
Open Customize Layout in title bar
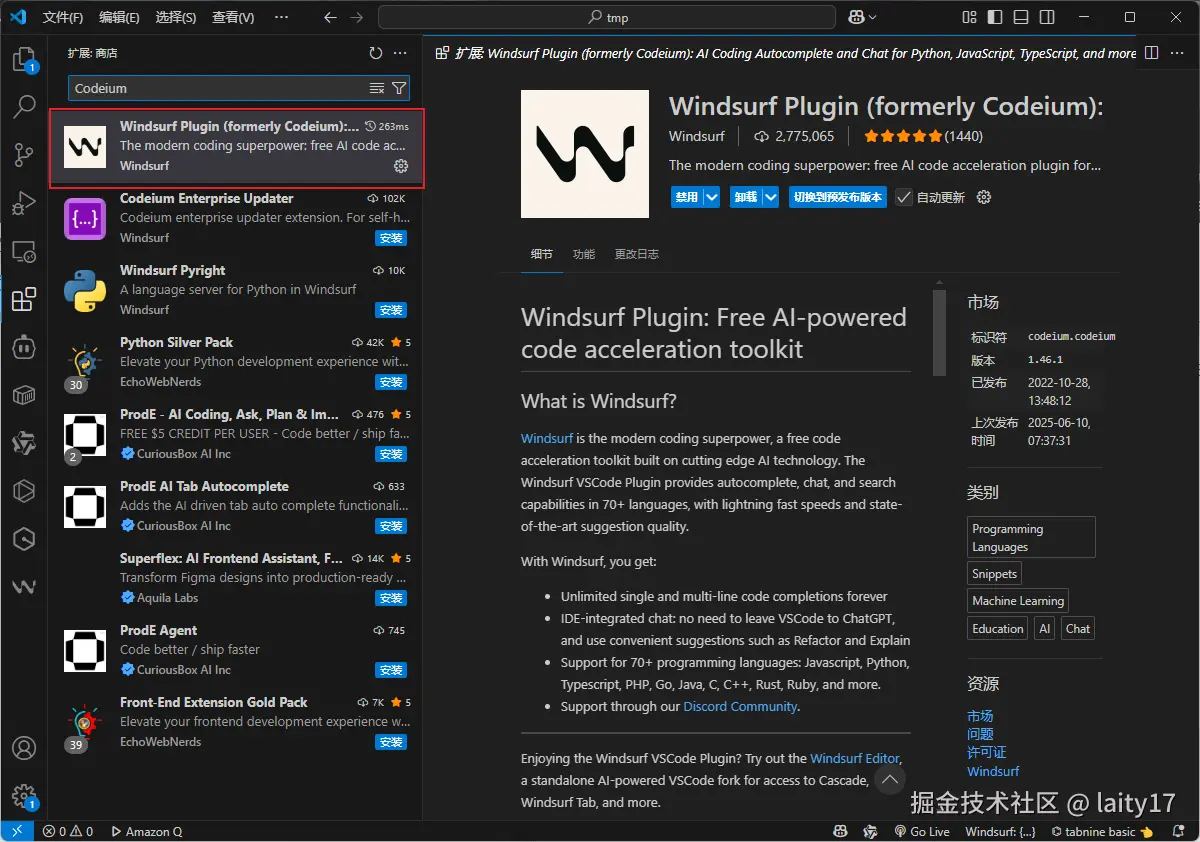coord(969,17)
